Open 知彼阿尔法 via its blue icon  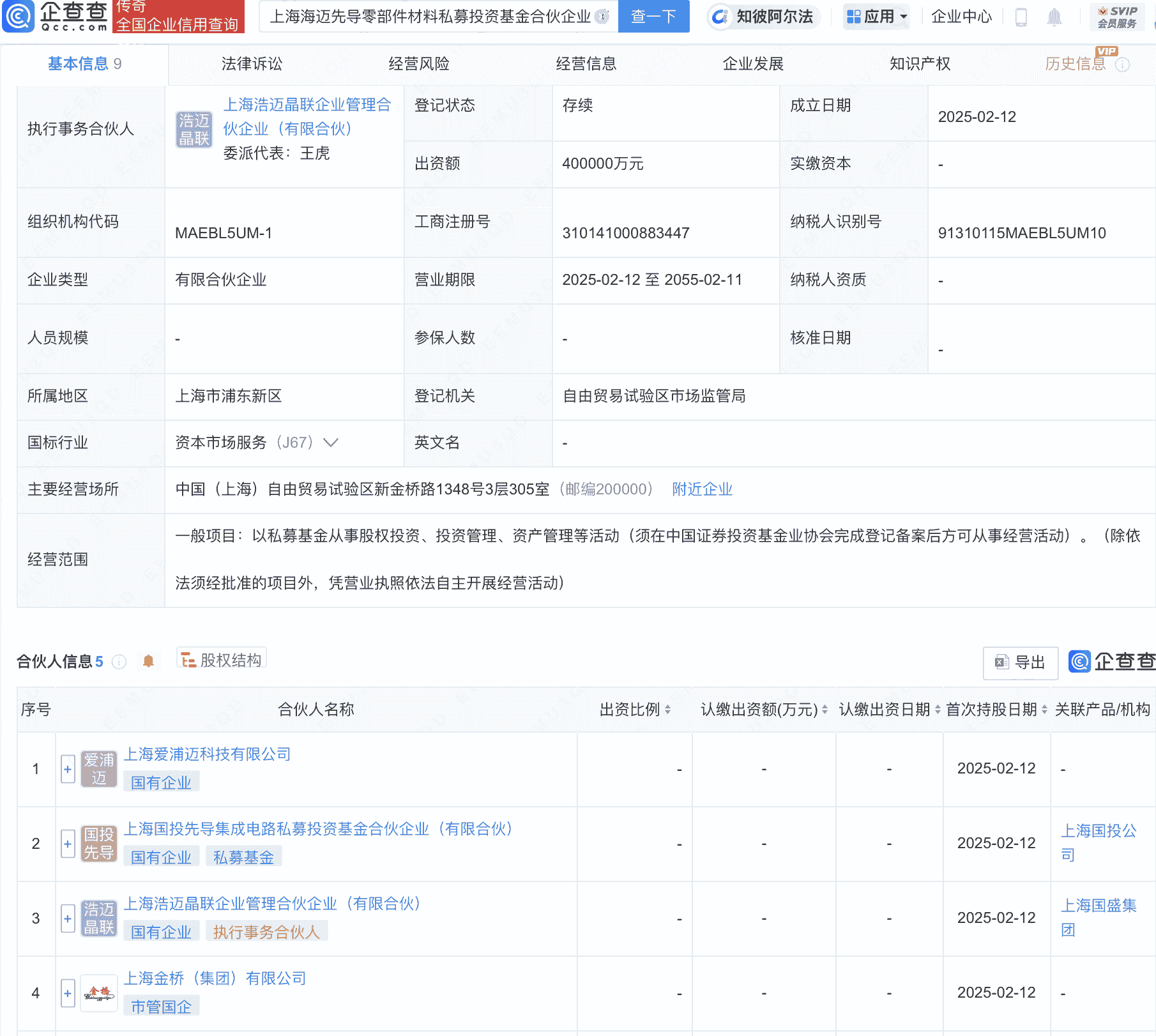[720, 17]
